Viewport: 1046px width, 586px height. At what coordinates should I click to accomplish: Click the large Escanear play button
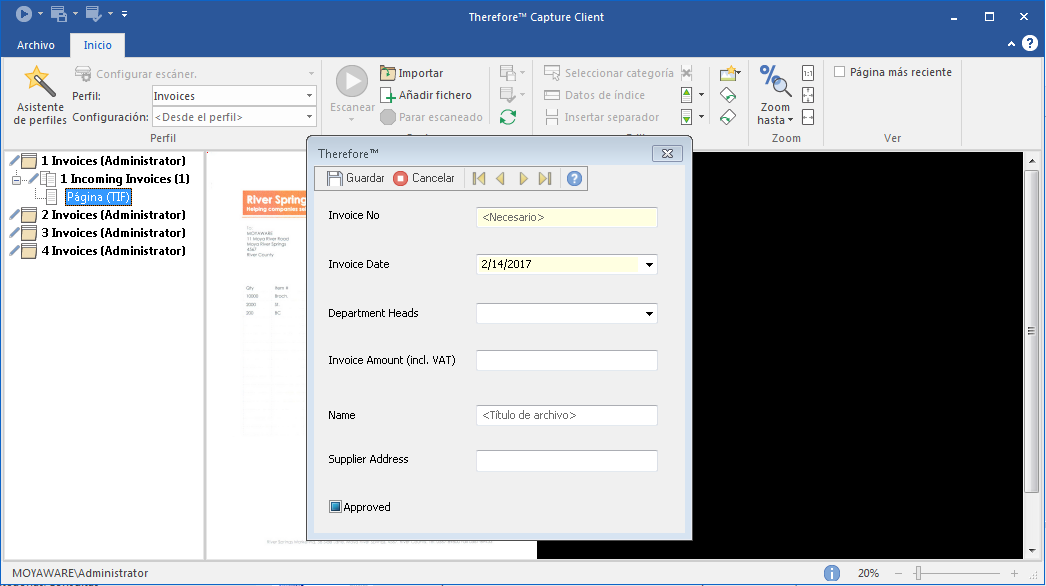coord(352,82)
